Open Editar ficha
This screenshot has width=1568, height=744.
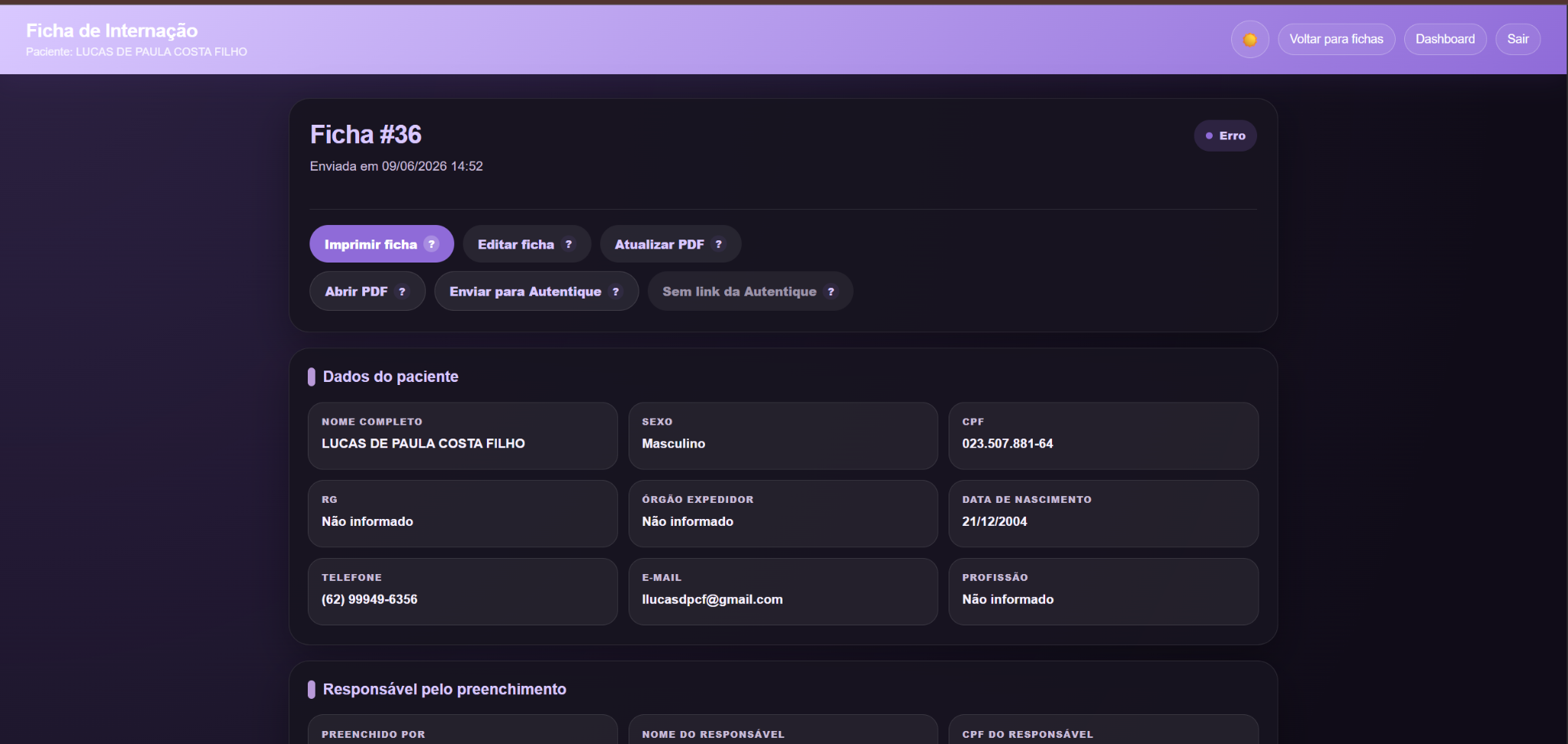click(527, 244)
